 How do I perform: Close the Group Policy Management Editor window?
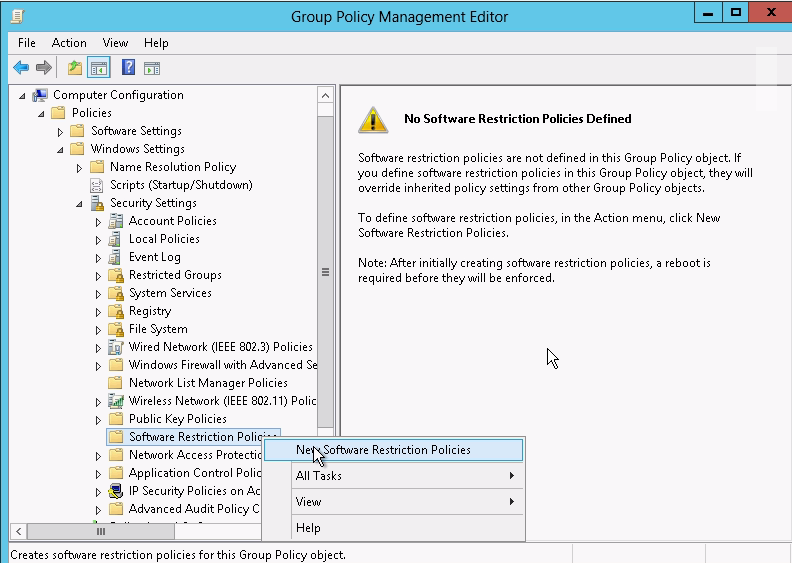click(771, 13)
